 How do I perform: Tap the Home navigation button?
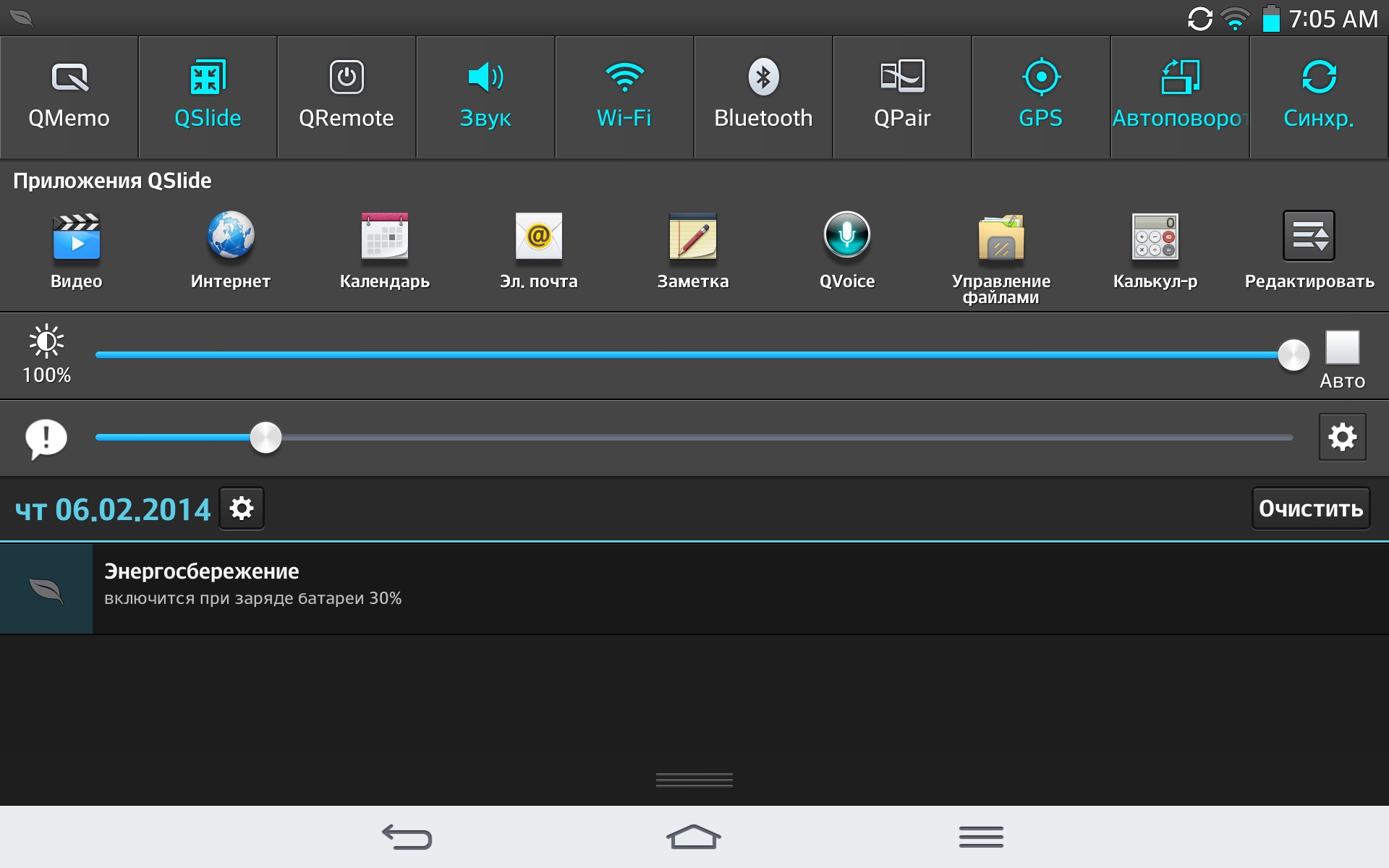coord(693,837)
